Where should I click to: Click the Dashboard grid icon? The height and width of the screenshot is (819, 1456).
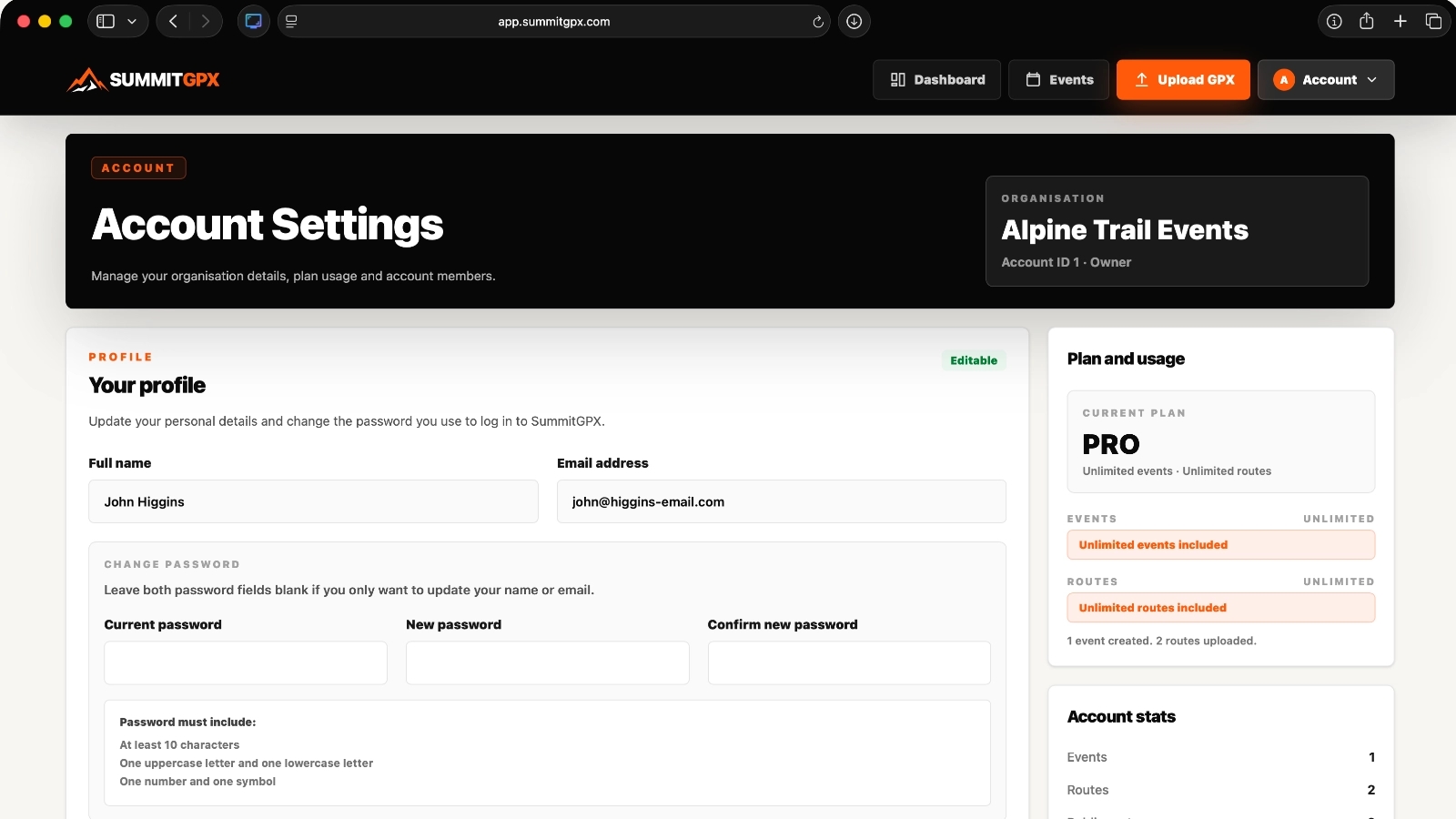[897, 80]
